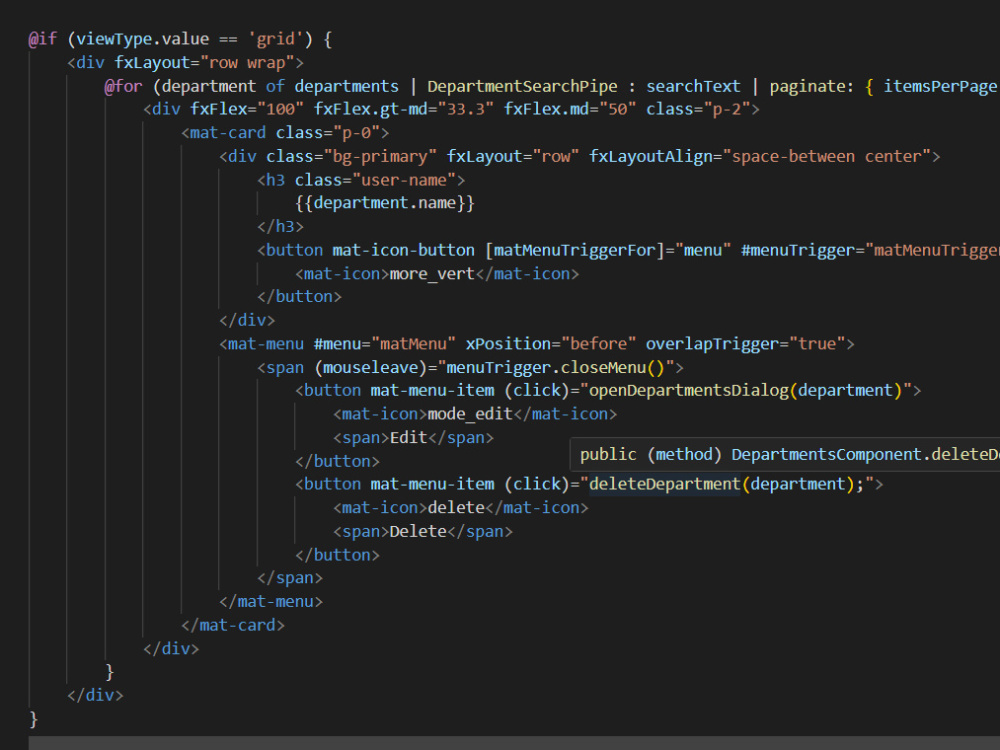The height and width of the screenshot is (750, 1000).
Task: Click the Delete span text
Action: [418, 531]
